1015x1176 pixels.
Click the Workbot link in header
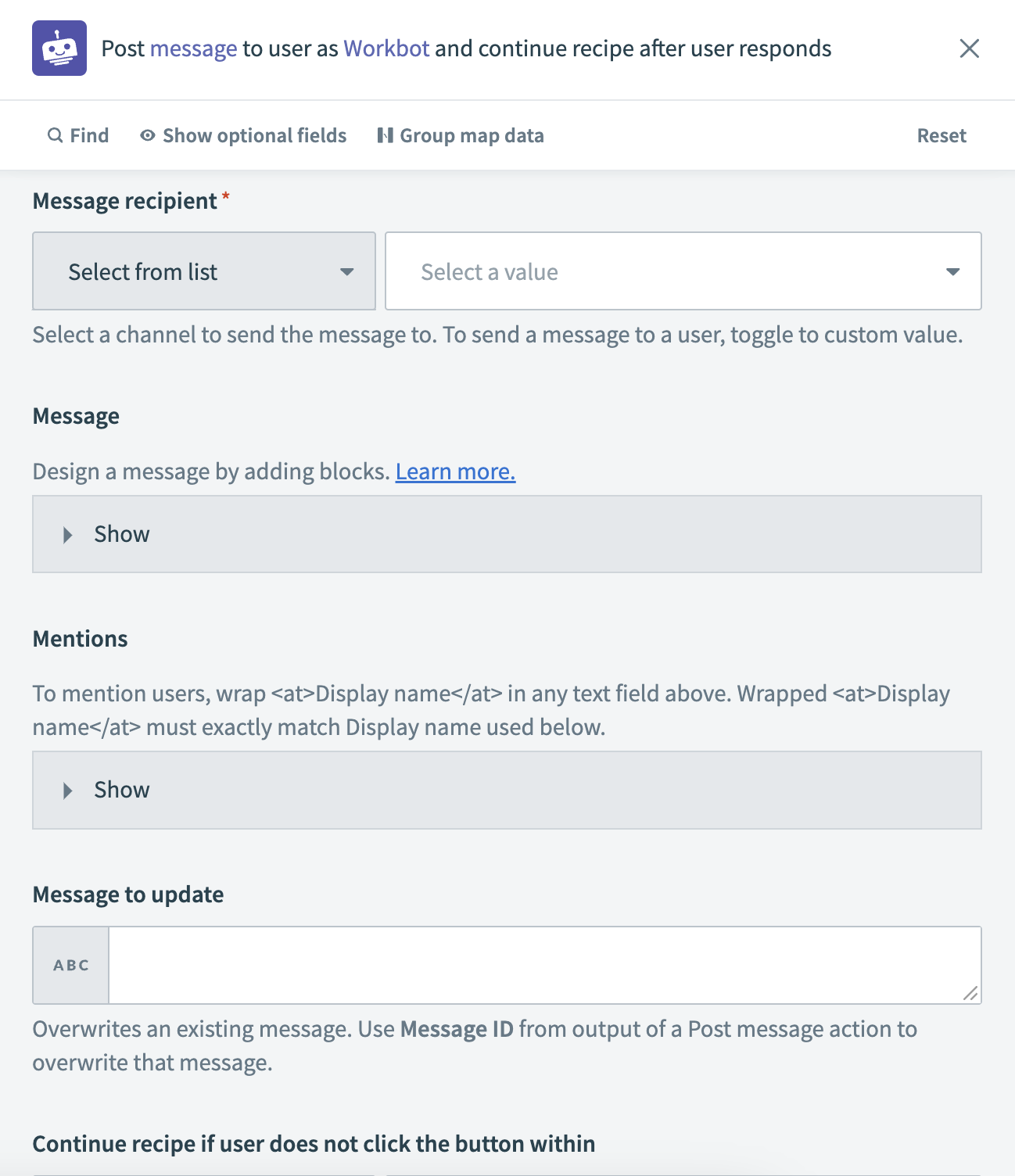386,48
